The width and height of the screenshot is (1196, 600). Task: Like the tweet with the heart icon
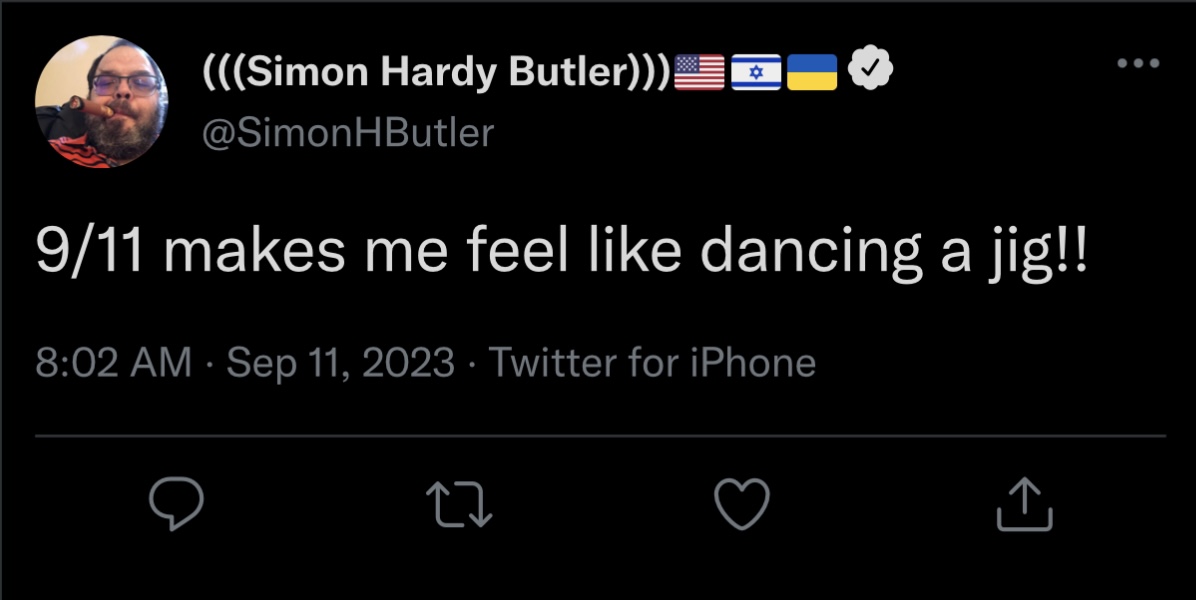tap(742, 501)
